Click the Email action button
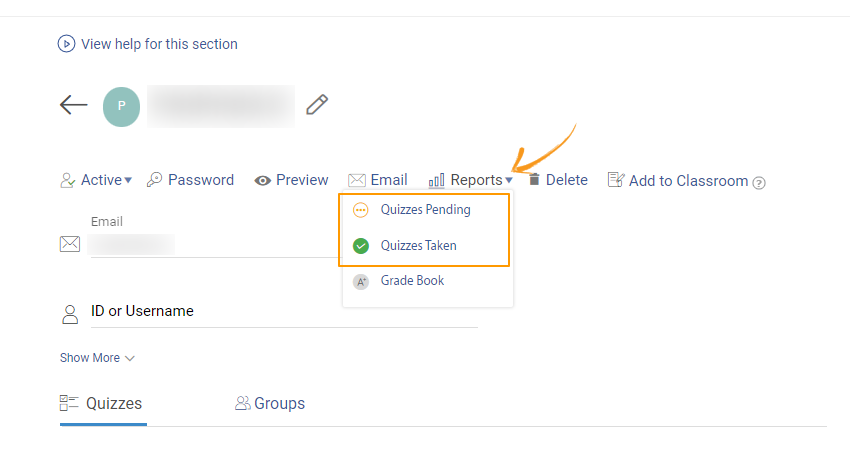850x450 pixels. click(x=378, y=180)
